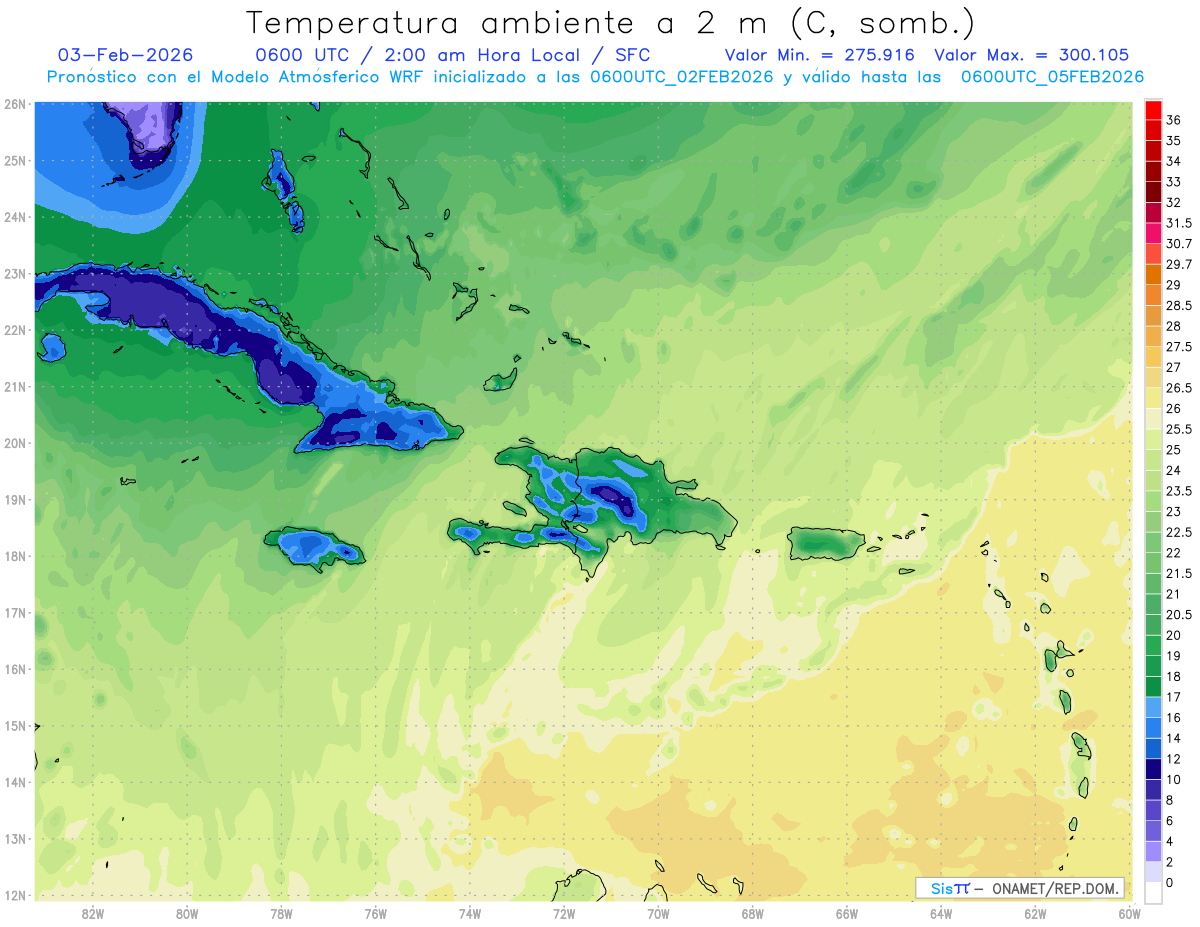Click the '70W' longitude label

click(658, 913)
